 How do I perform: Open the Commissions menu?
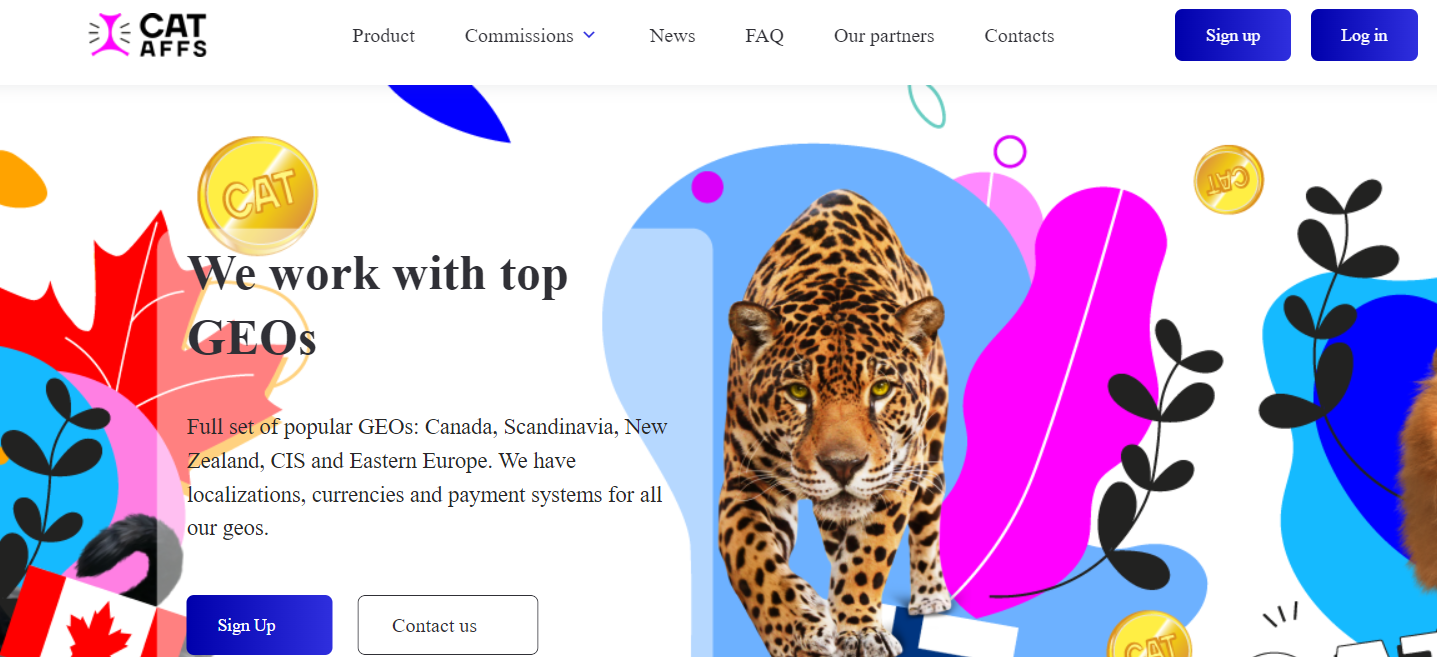point(519,36)
